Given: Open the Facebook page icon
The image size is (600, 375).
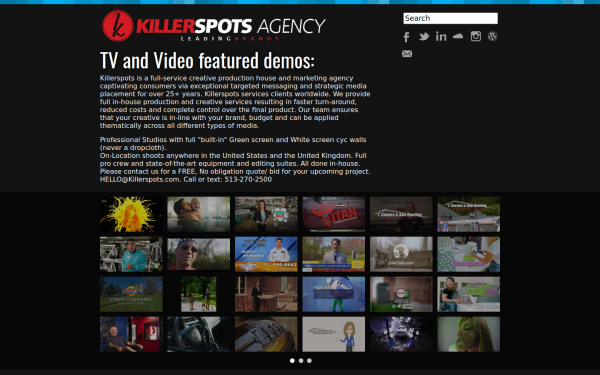Looking at the screenshot, I should pyautogui.click(x=406, y=37).
